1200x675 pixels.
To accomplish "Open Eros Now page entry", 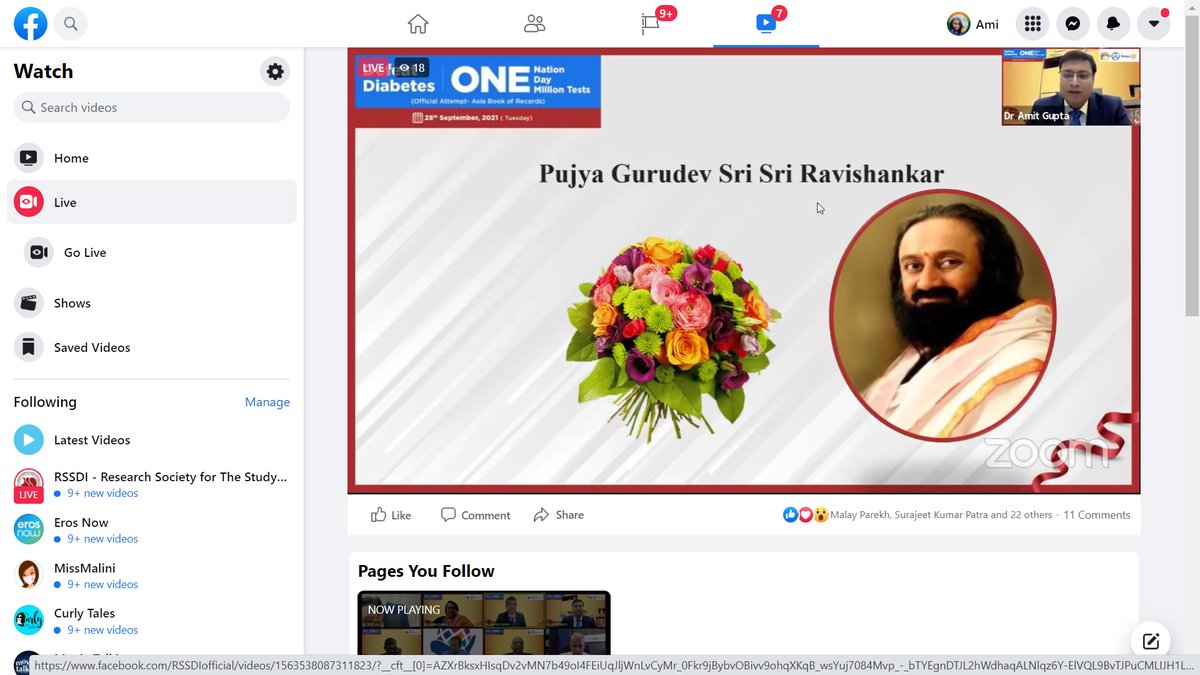I will pyautogui.click(x=152, y=530).
